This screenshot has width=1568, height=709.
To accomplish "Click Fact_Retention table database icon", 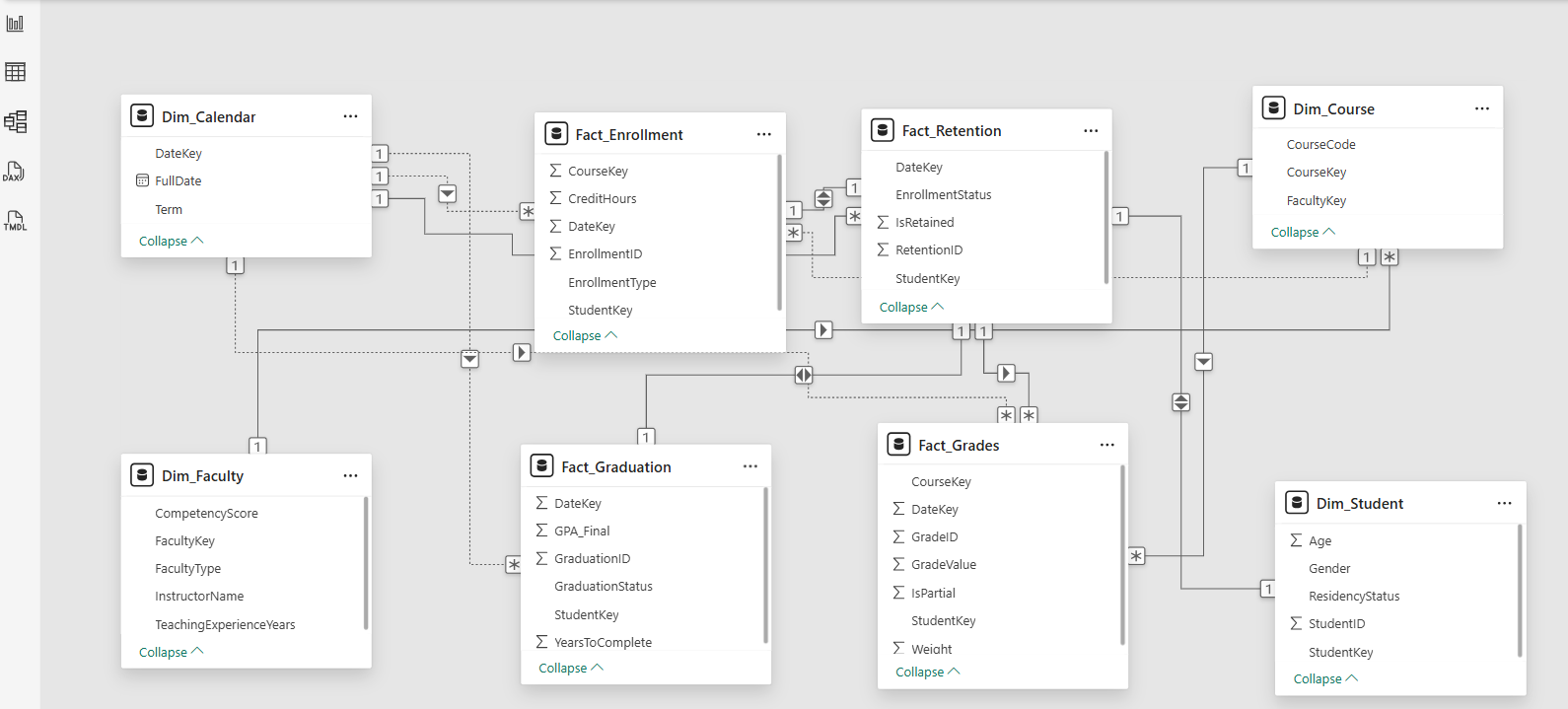I will [883, 130].
